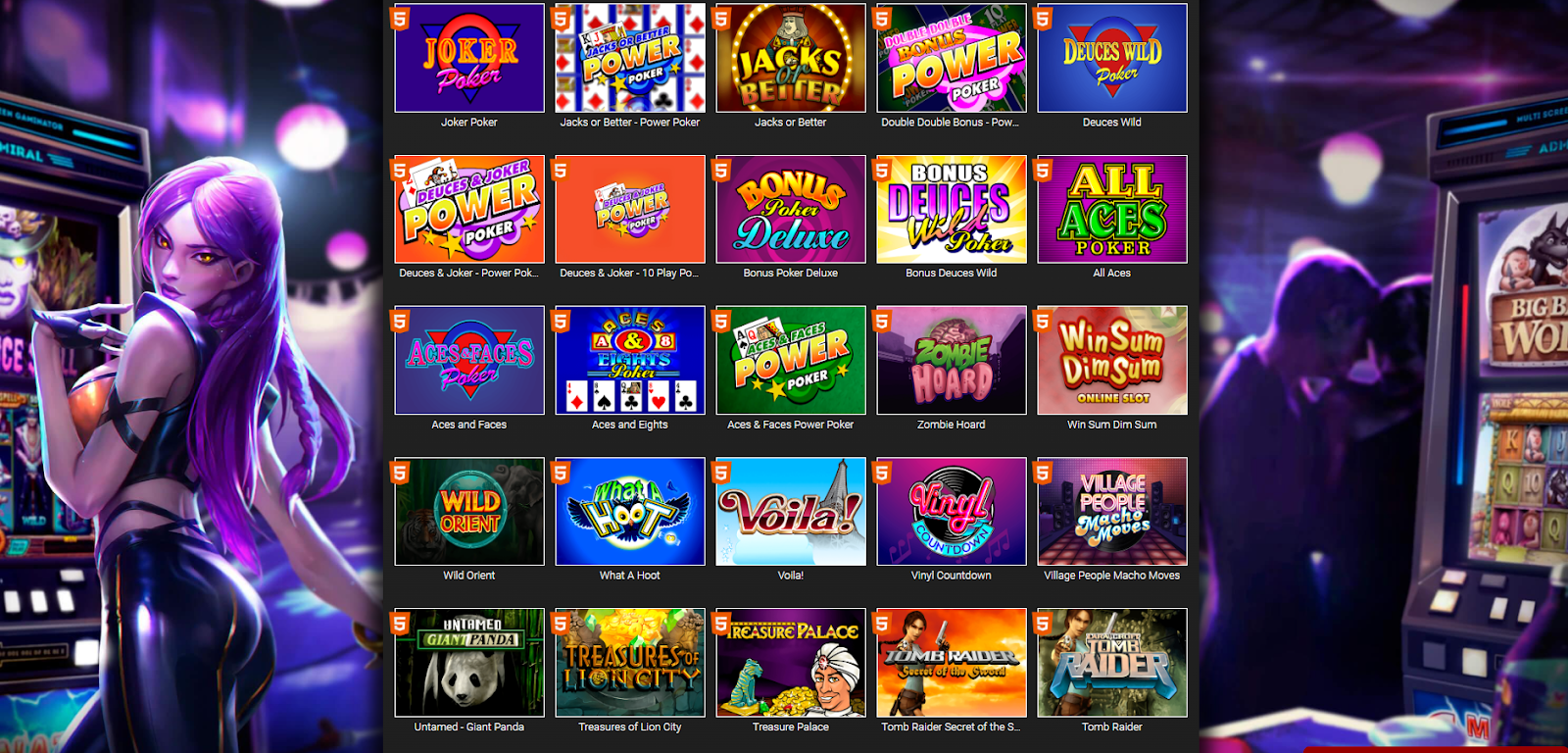Open the Aces and Faces thumbnail
Image resolution: width=1568 pixels, height=753 pixels.
coord(469,360)
